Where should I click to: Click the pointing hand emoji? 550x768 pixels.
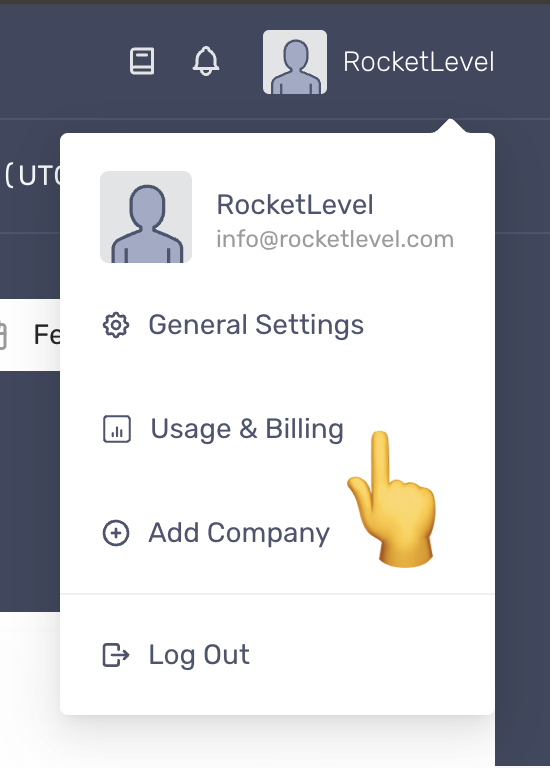(x=392, y=500)
